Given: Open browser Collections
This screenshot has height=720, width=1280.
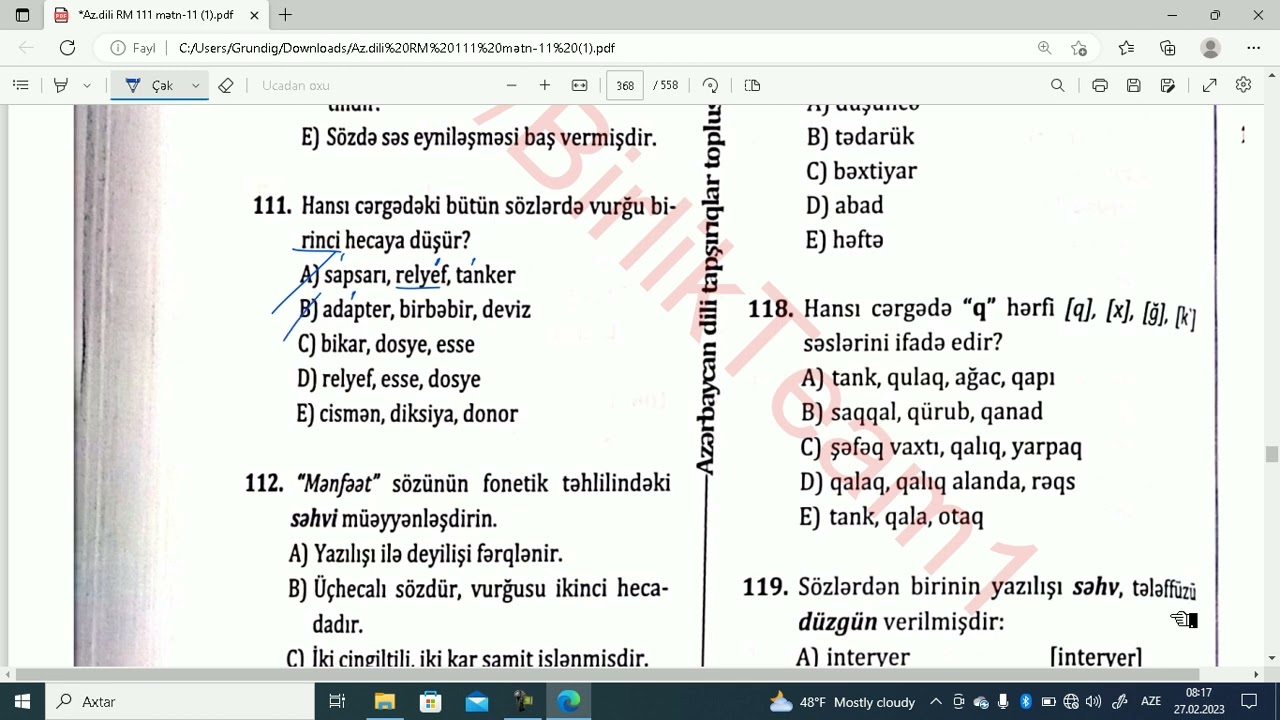Looking at the screenshot, I should 1168,48.
